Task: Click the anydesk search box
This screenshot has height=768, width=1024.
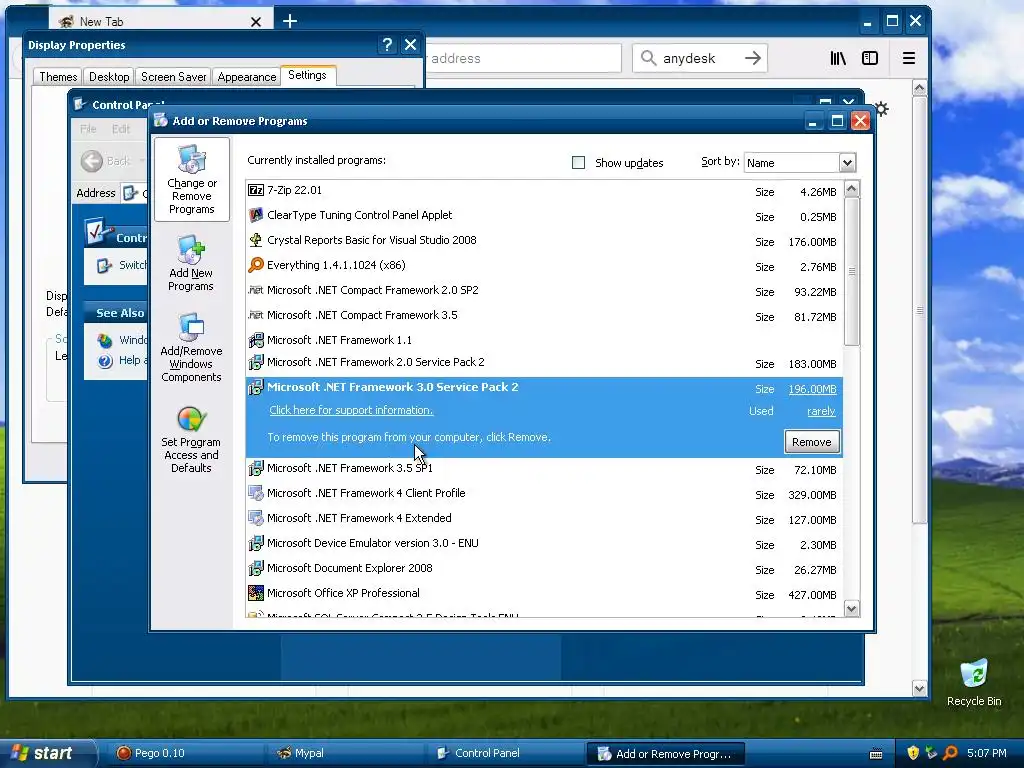Action: (x=700, y=58)
